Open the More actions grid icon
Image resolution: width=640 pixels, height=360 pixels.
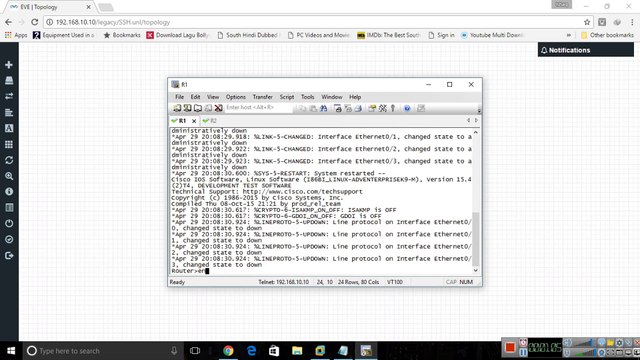[x=9, y=144]
